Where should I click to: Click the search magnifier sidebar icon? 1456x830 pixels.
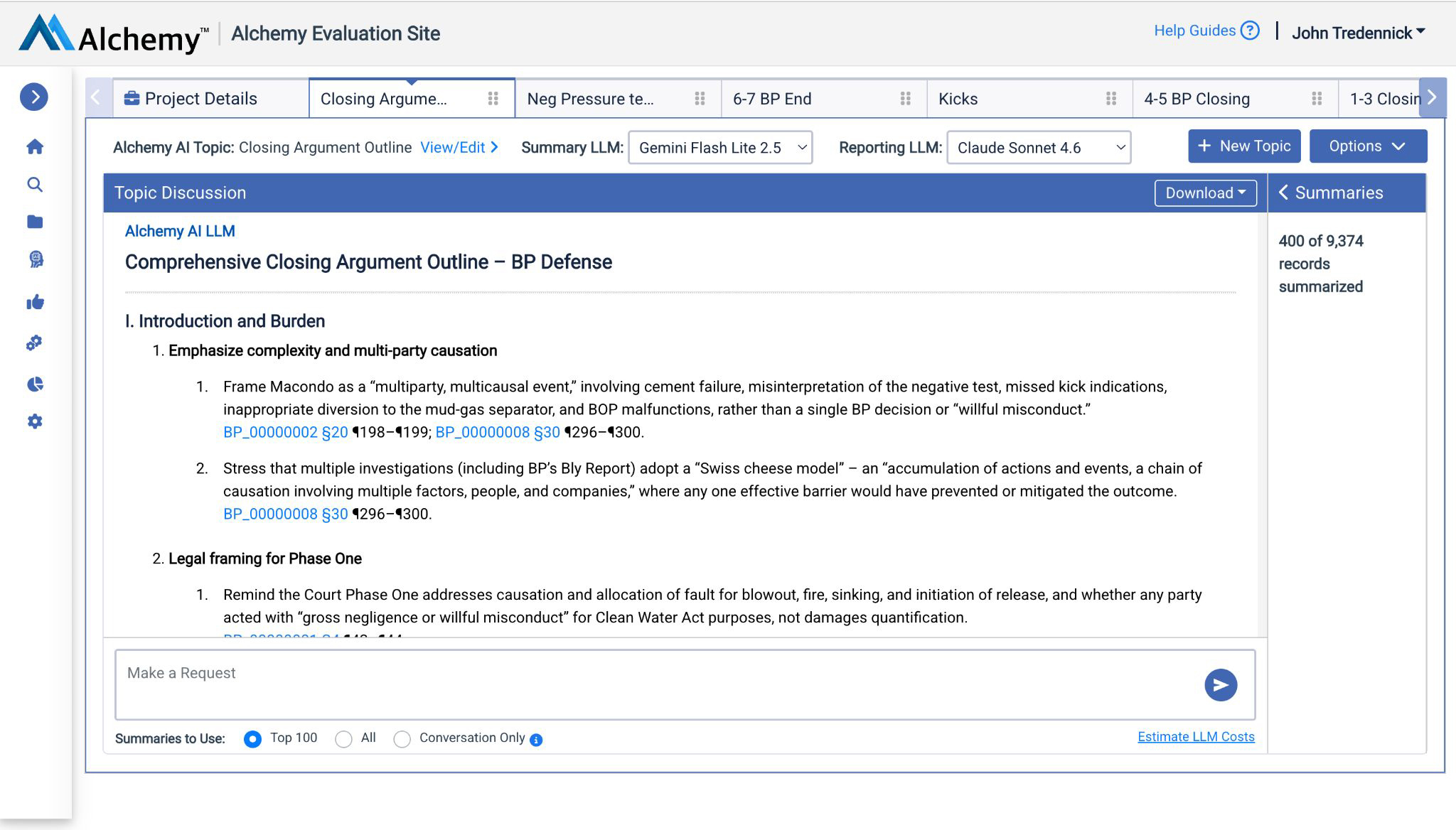point(35,185)
